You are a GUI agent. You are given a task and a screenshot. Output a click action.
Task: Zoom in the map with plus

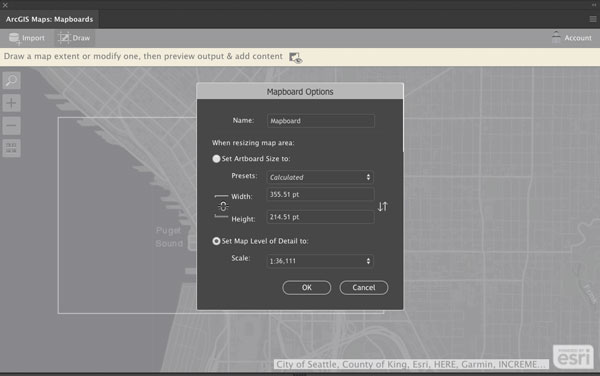(11, 103)
